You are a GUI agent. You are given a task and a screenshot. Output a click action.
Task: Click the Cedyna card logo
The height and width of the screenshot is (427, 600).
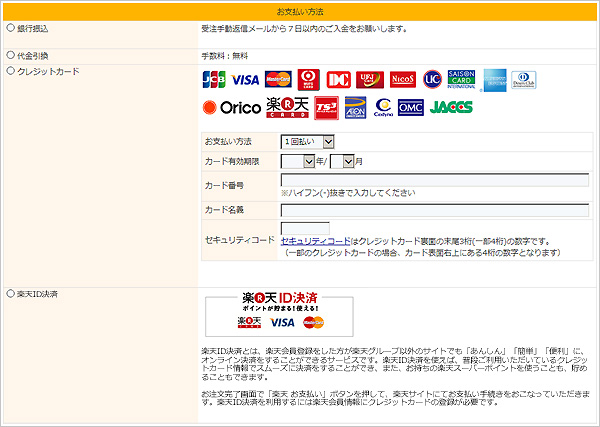383,108
